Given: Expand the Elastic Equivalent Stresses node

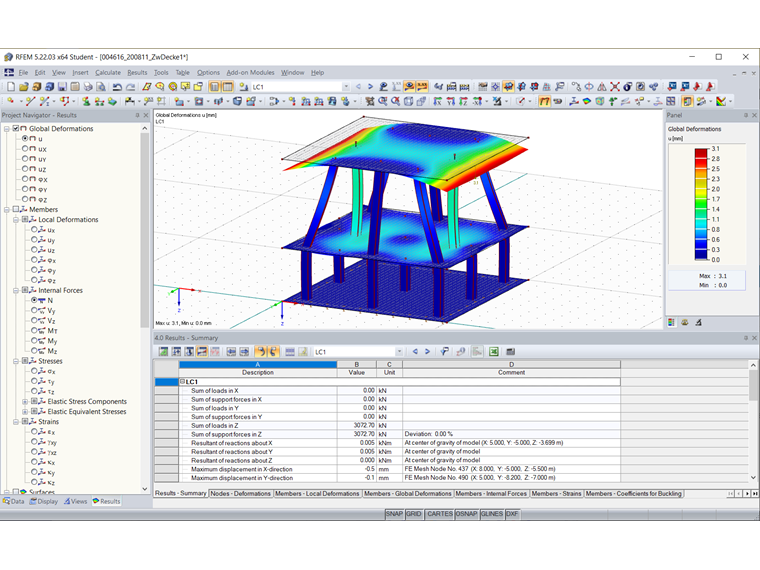Looking at the screenshot, I should click(x=25, y=412).
